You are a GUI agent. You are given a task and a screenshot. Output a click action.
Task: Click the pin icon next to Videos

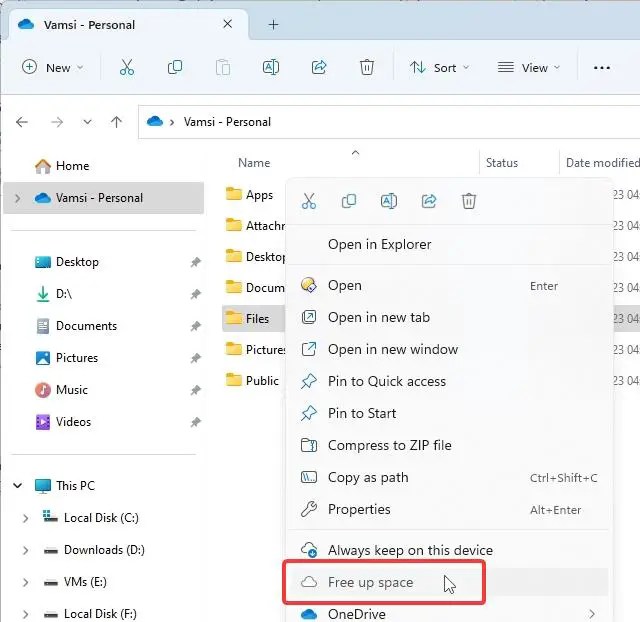click(196, 422)
